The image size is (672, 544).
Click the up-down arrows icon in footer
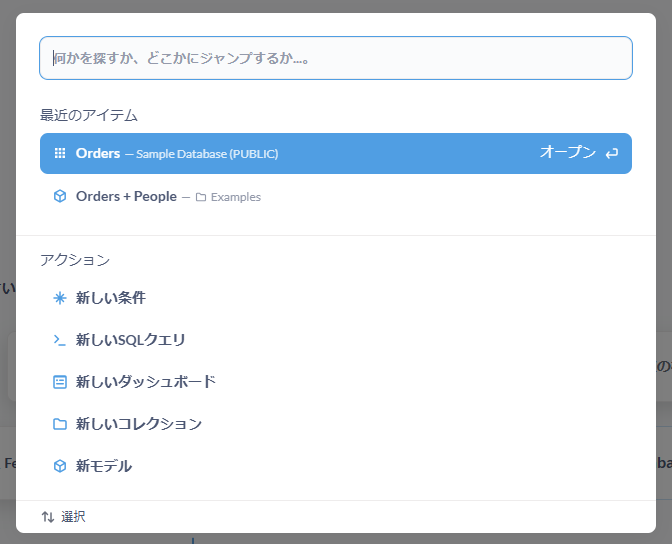point(48,517)
